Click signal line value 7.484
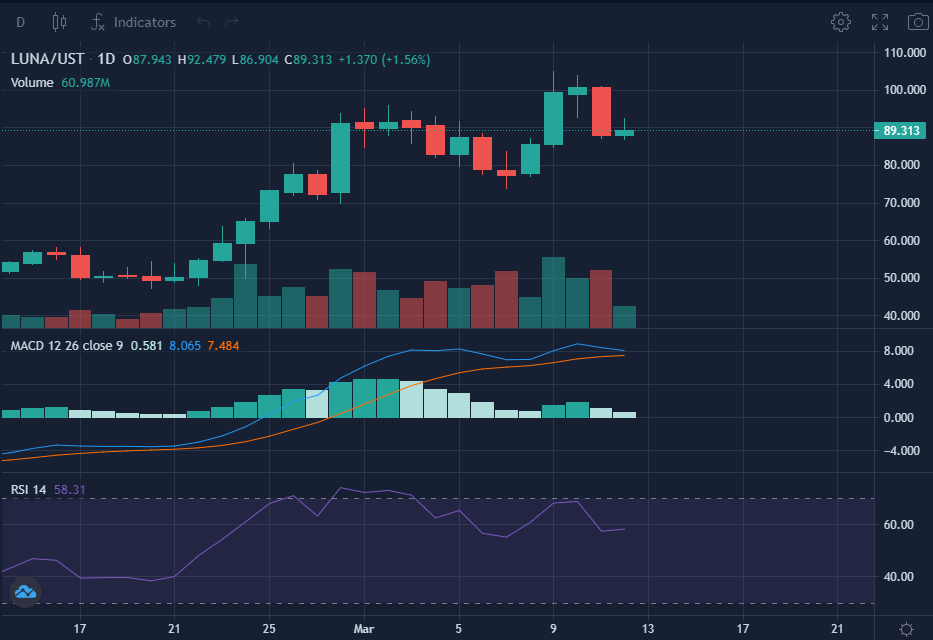 coord(223,346)
